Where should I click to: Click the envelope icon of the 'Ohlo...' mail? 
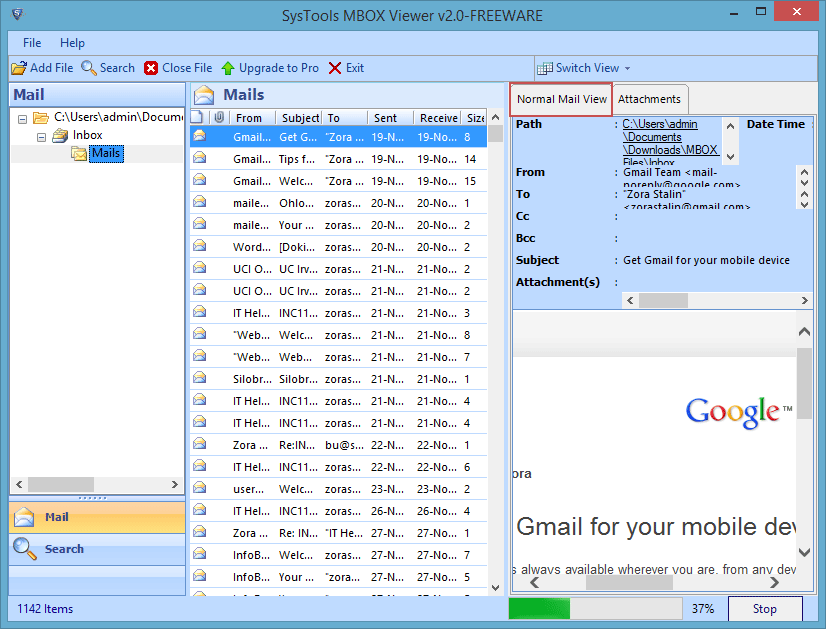pos(200,202)
